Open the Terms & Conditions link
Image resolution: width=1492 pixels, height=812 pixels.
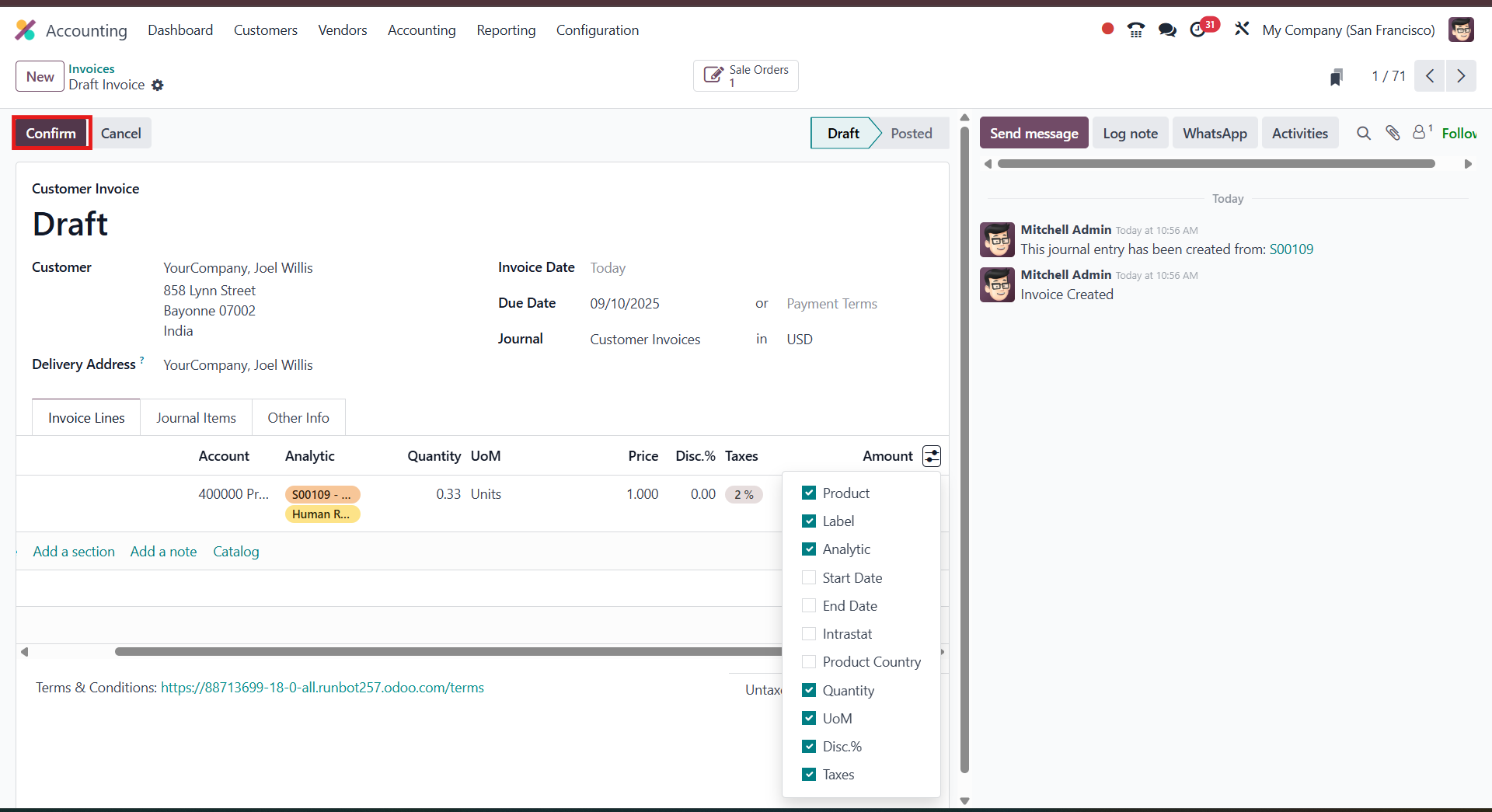coord(322,687)
